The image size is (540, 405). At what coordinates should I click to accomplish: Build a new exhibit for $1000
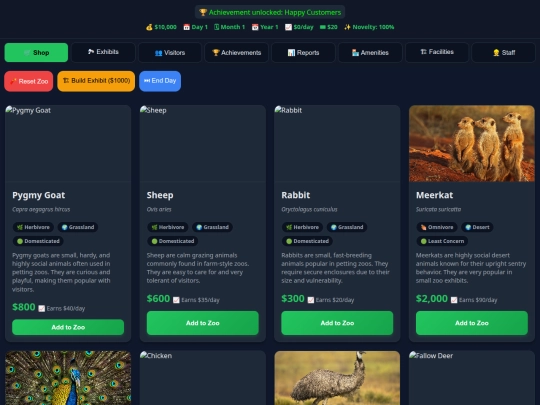tap(96, 81)
